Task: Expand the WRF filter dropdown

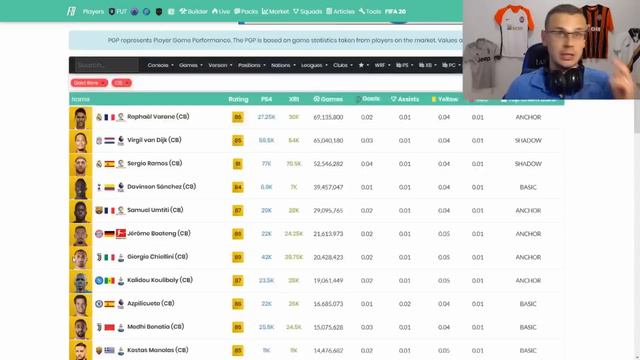Action: 382,65
